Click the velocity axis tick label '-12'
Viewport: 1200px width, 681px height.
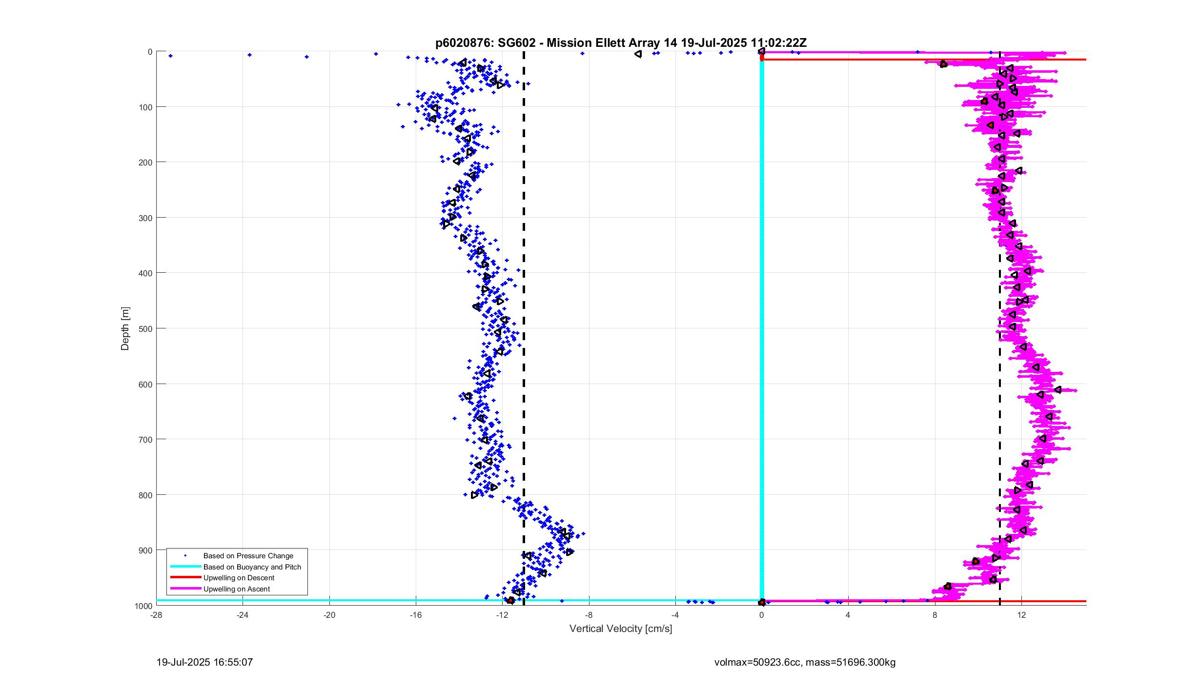pos(502,615)
